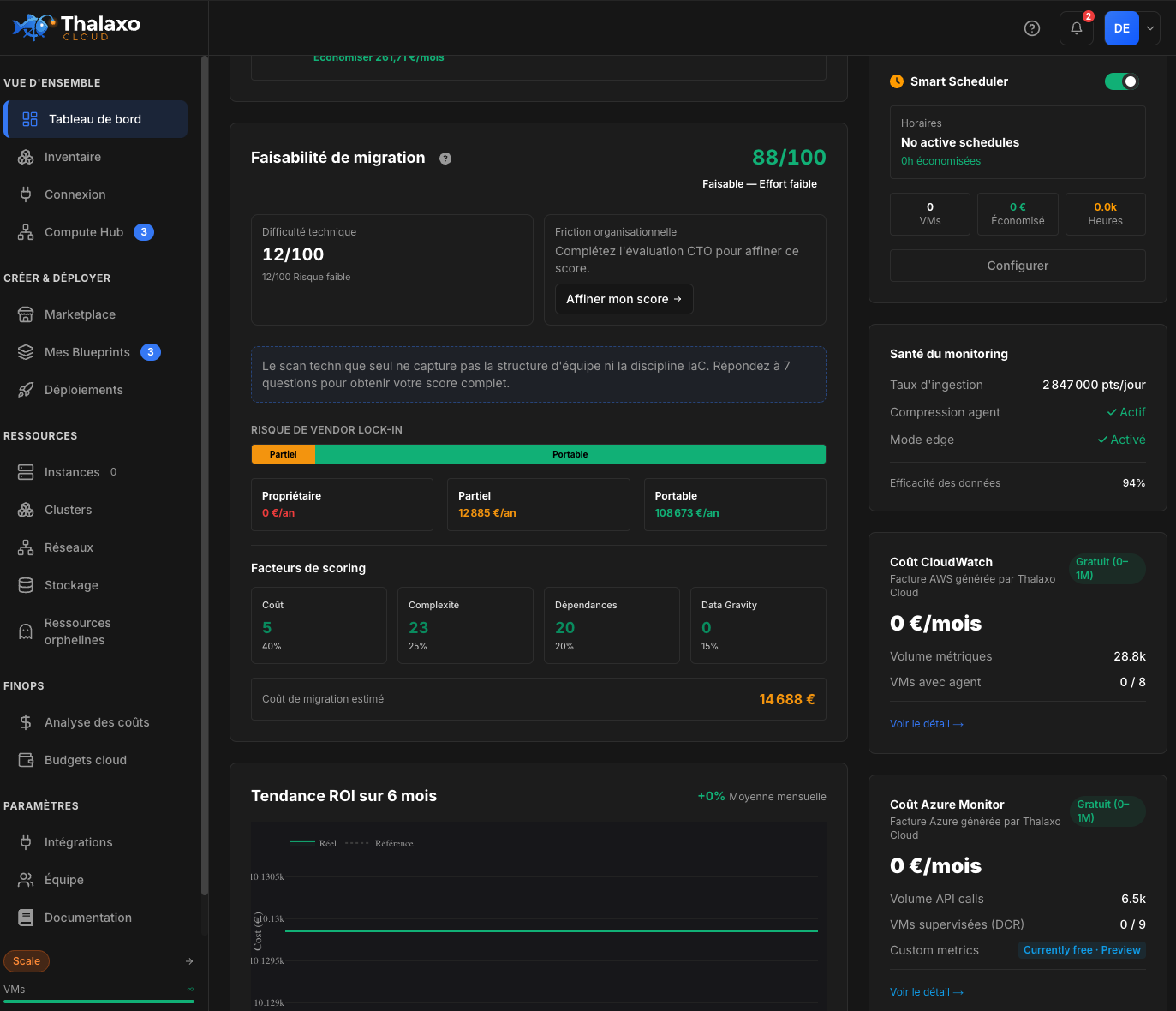
Task: Click the Currently free · Preview badge
Action: [x=1082, y=950]
